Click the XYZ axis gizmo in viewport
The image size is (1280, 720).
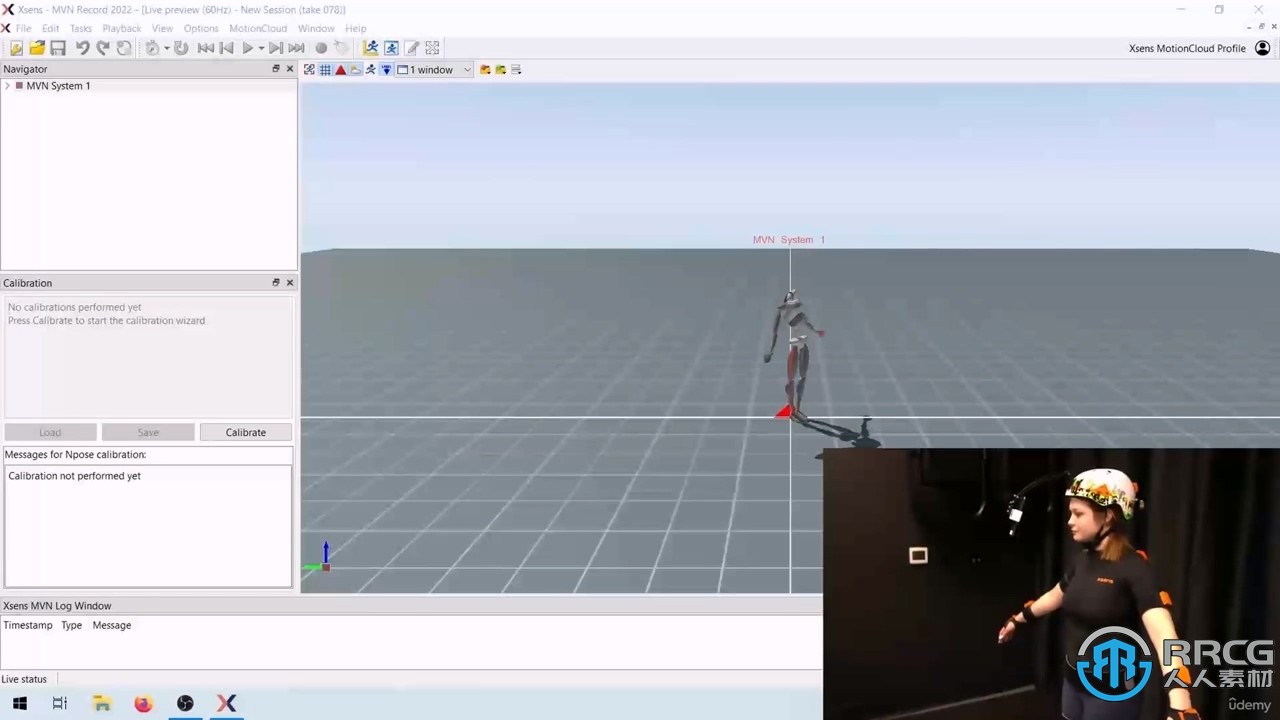[320, 558]
